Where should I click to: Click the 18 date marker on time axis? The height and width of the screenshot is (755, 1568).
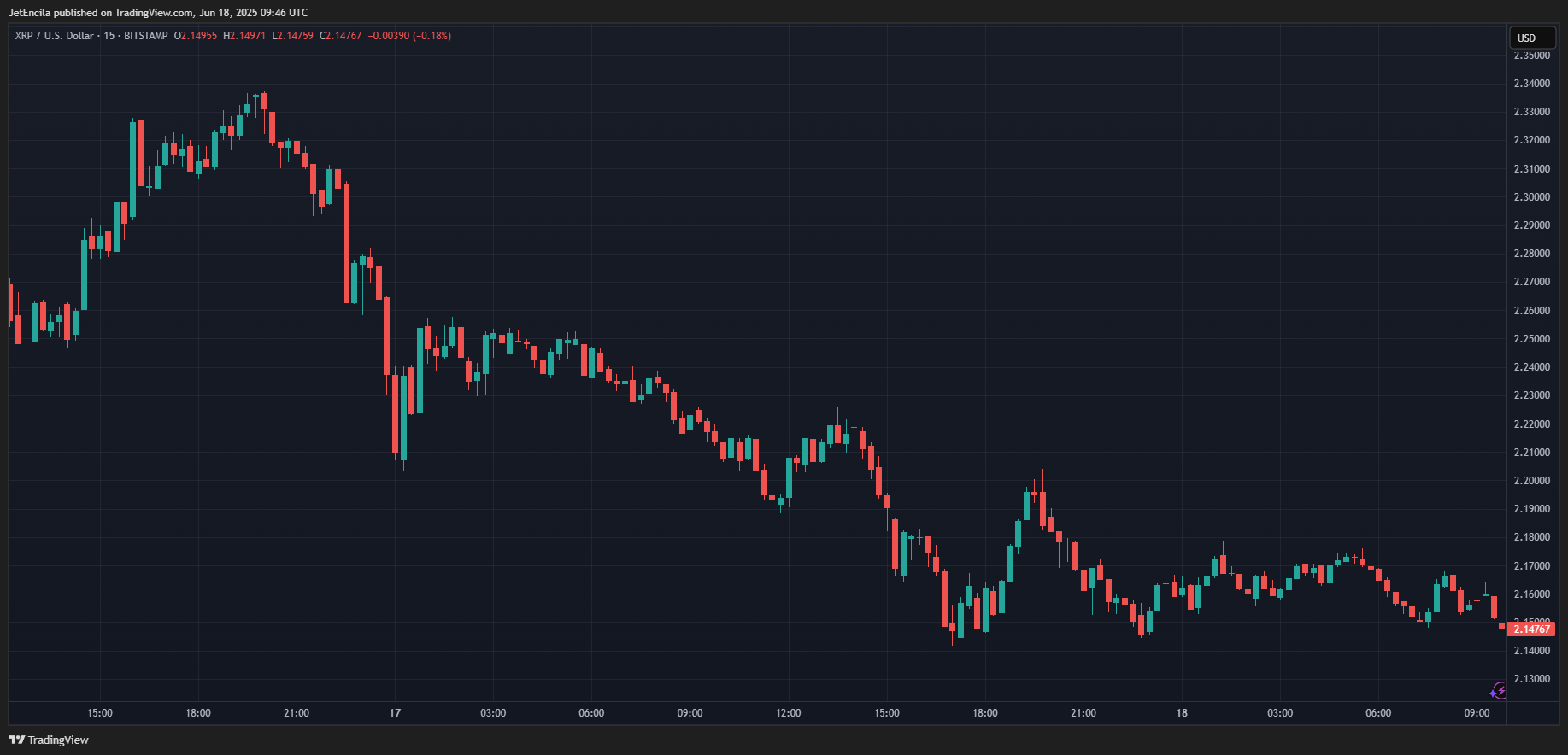(1182, 713)
